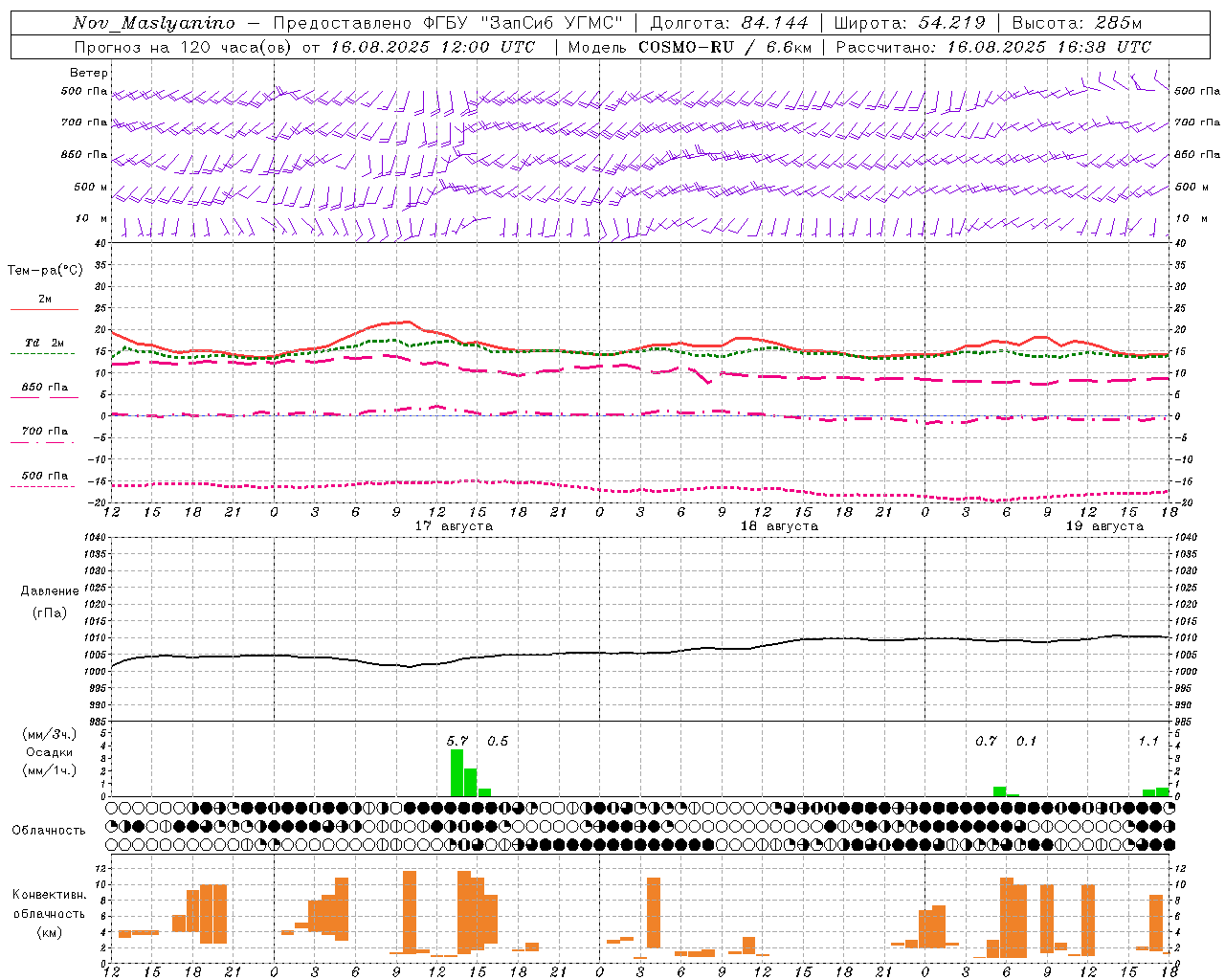Click the model label COSMO-RU / 6.6км

(725, 47)
